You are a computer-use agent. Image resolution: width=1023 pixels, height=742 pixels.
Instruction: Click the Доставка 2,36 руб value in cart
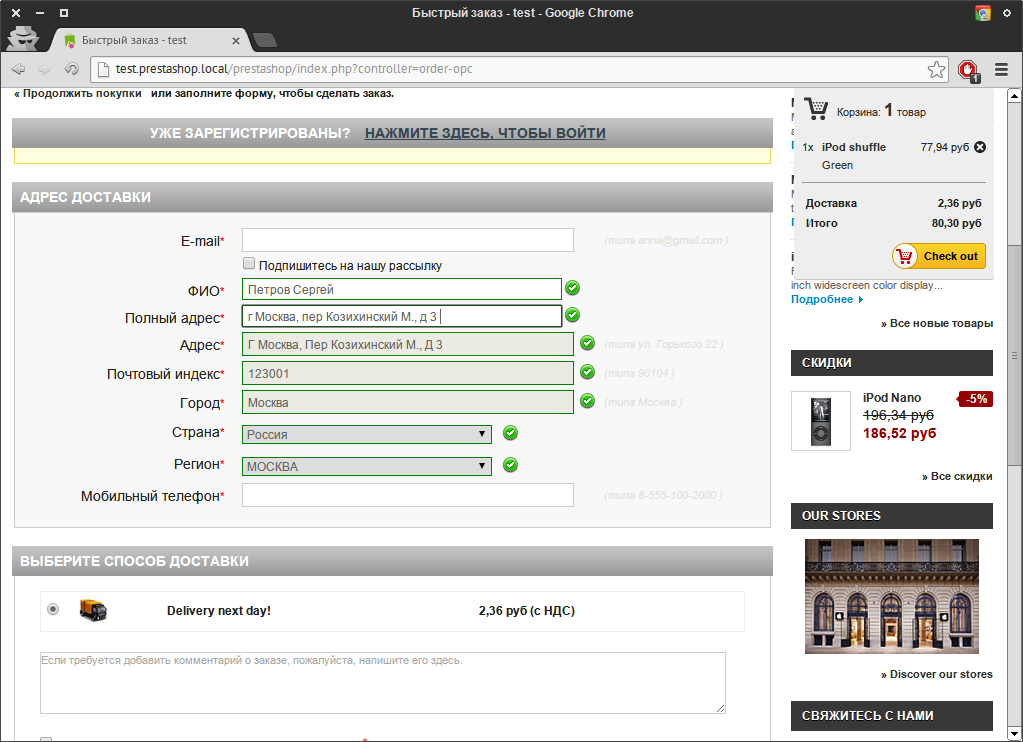click(x=959, y=203)
